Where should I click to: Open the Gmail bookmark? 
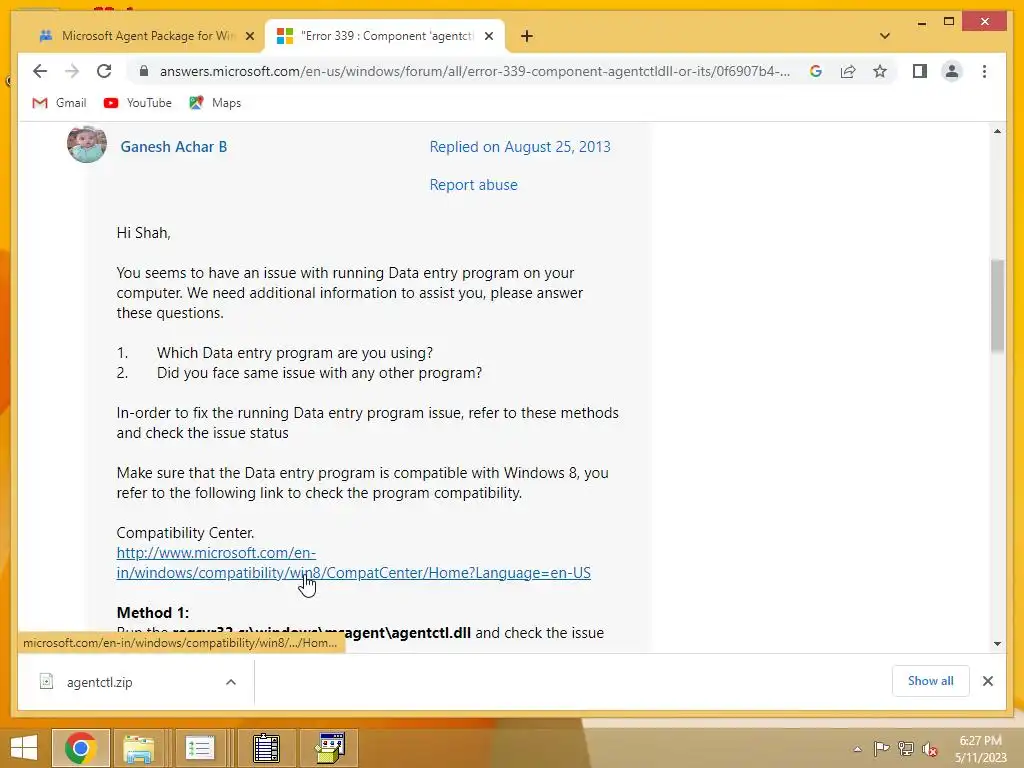(59, 103)
